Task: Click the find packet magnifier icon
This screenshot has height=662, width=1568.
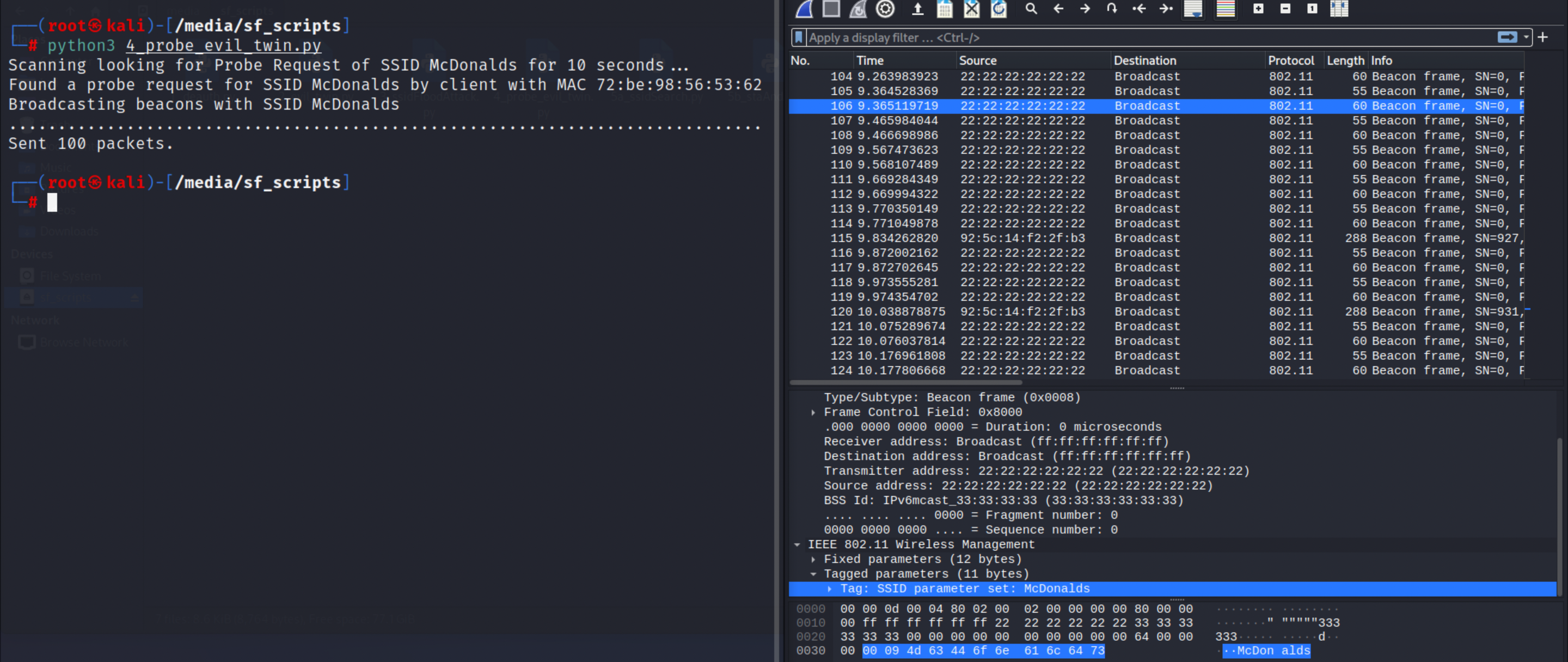Action: click(1031, 9)
